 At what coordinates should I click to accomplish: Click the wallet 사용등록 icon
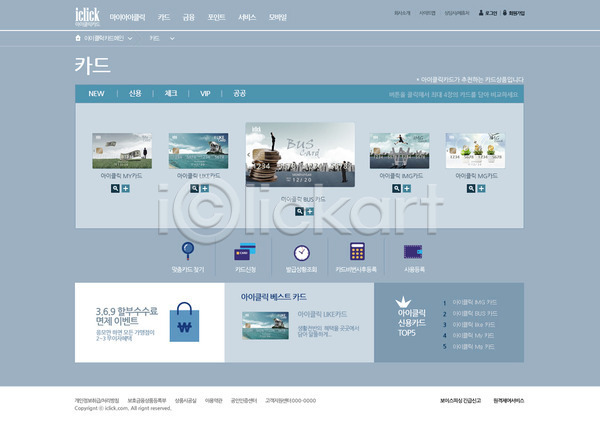[414, 251]
